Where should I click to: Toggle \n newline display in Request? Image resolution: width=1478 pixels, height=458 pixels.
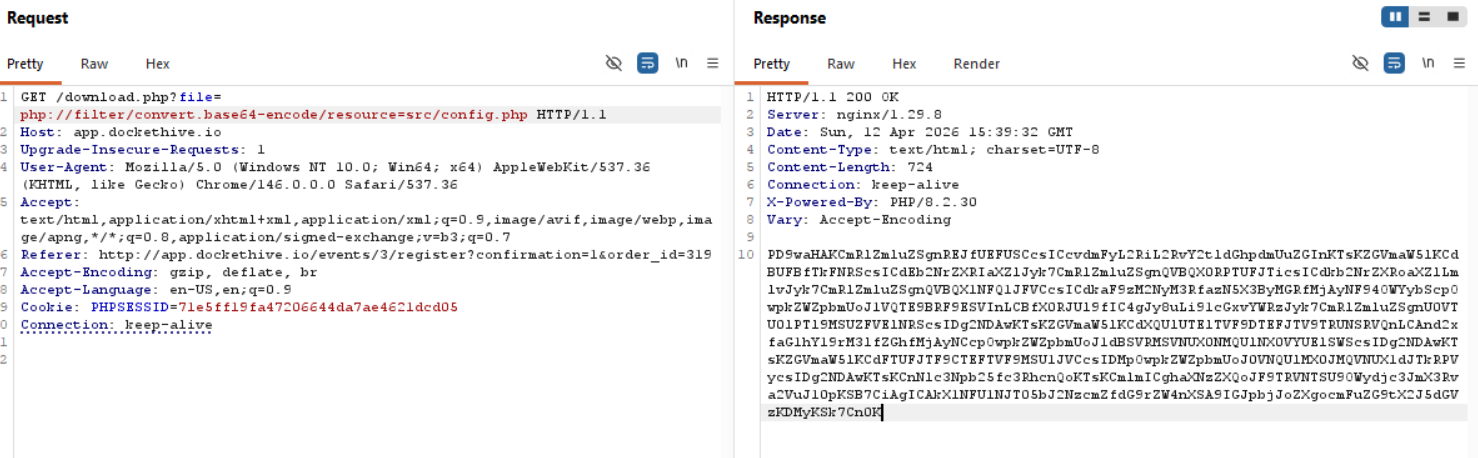point(681,63)
